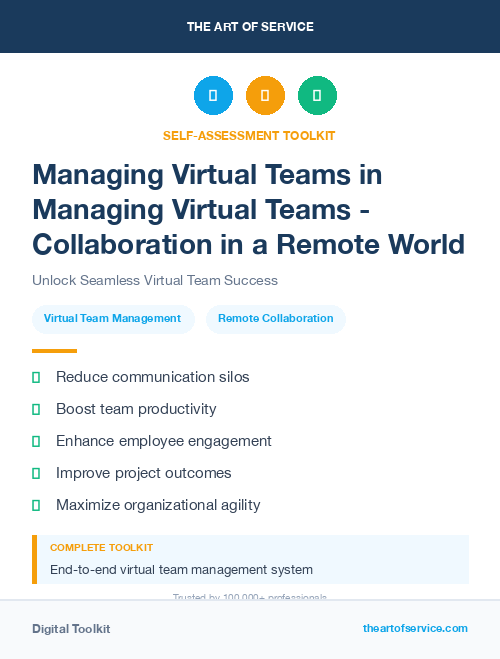Image resolution: width=500 pixels, height=659 pixels.
Task: Click bullet icon beside Boost team productivity
Action: [x=36, y=409]
